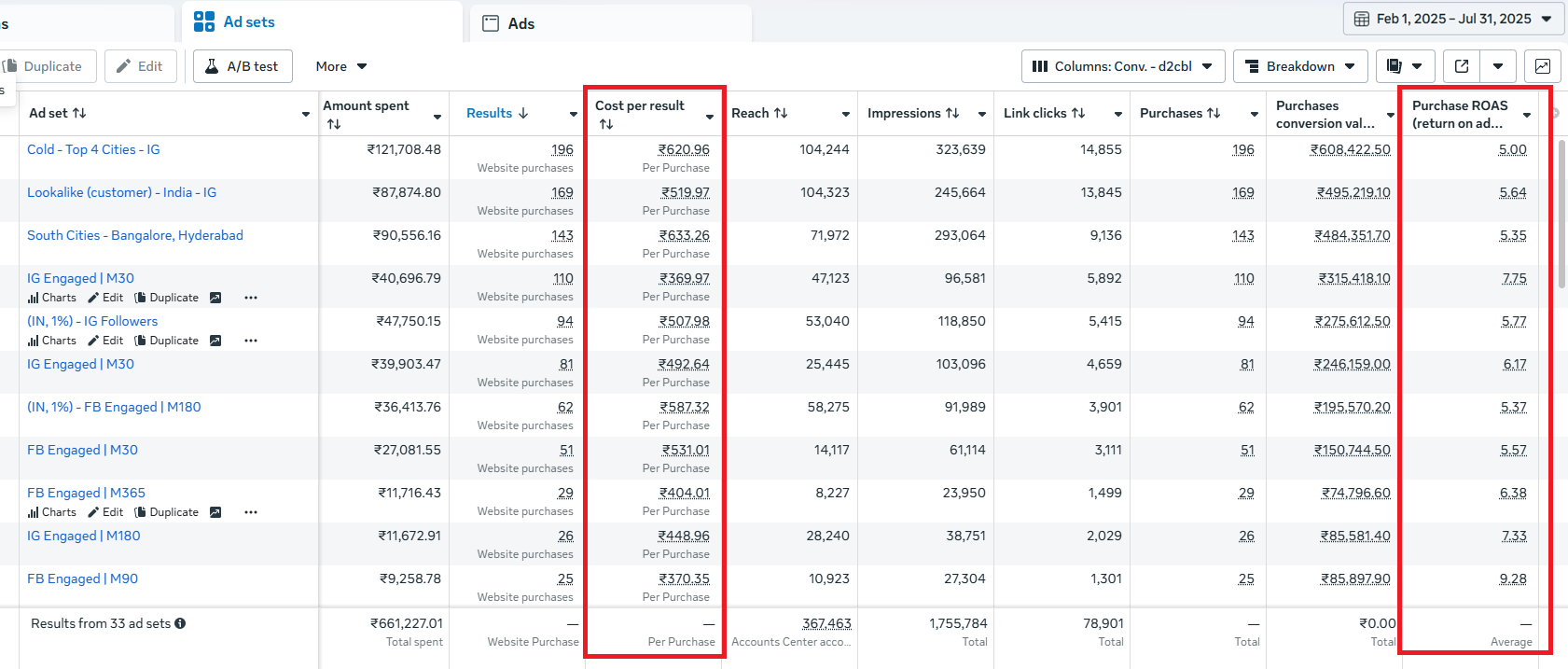Image resolution: width=1568 pixels, height=669 pixels.
Task: Open the South Cities - Bangalore, Hyderabad link
Action: tap(134, 235)
